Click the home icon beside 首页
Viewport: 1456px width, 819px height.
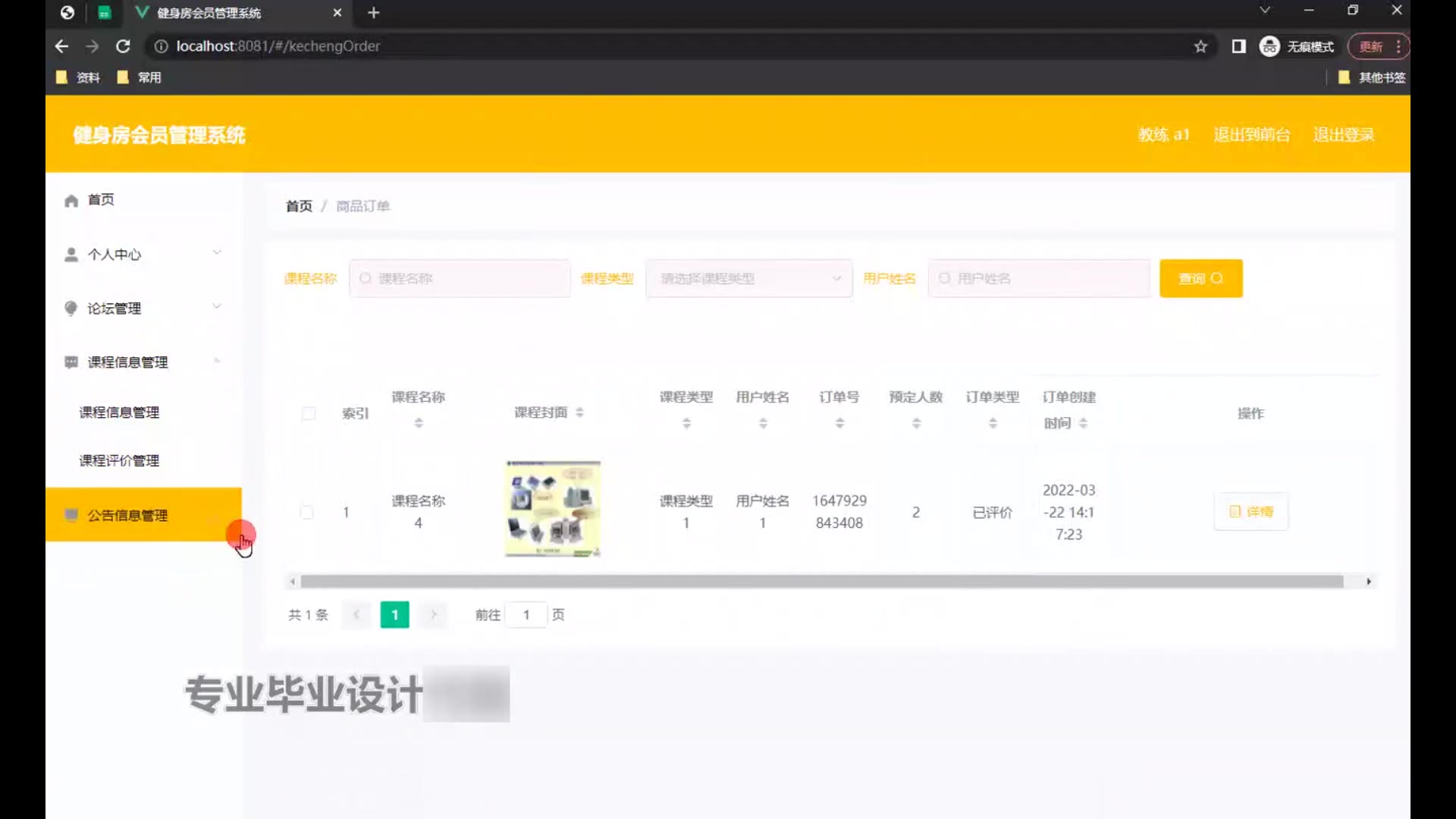pyautogui.click(x=71, y=201)
